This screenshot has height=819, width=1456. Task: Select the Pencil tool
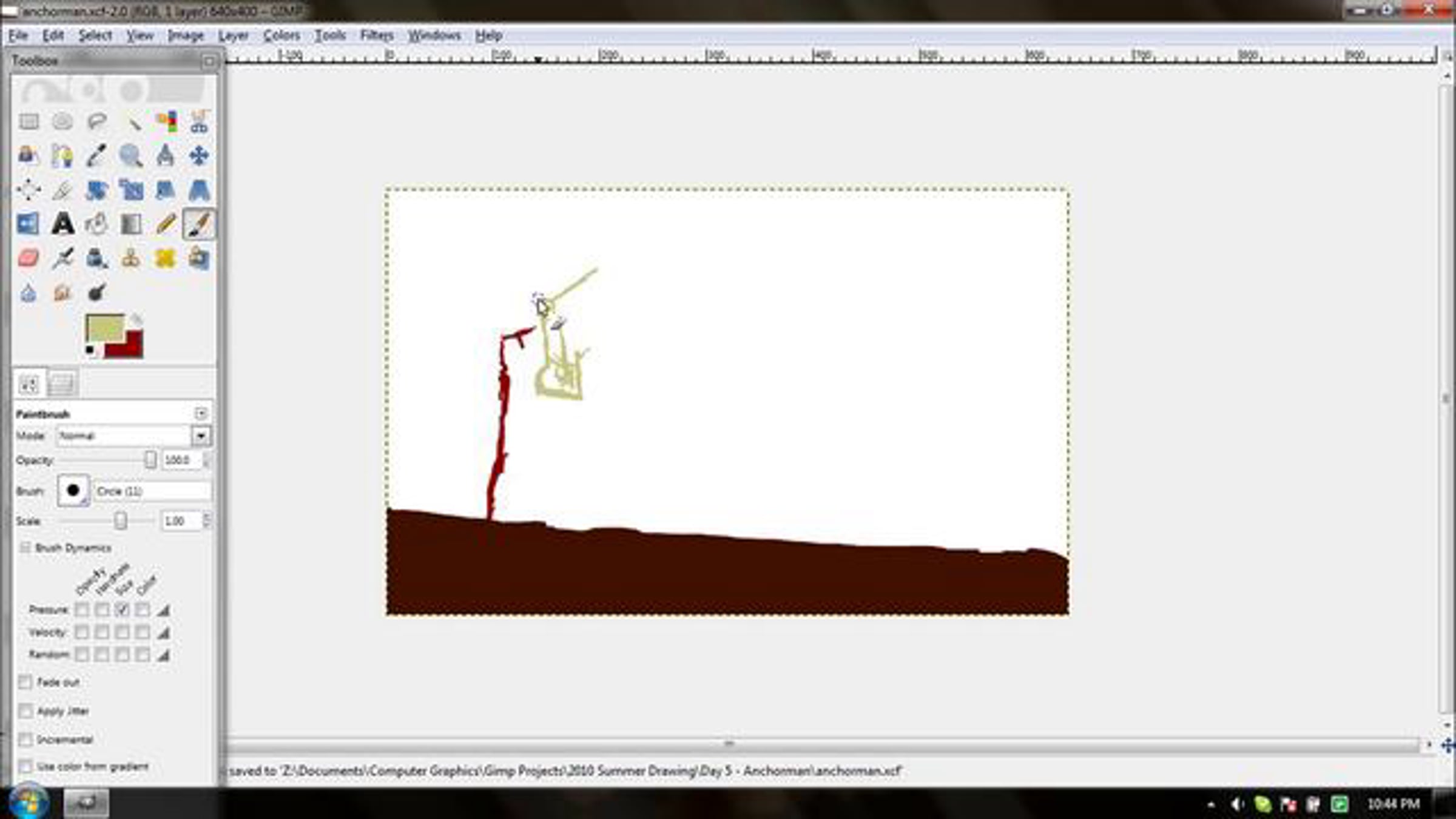click(165, 224)
